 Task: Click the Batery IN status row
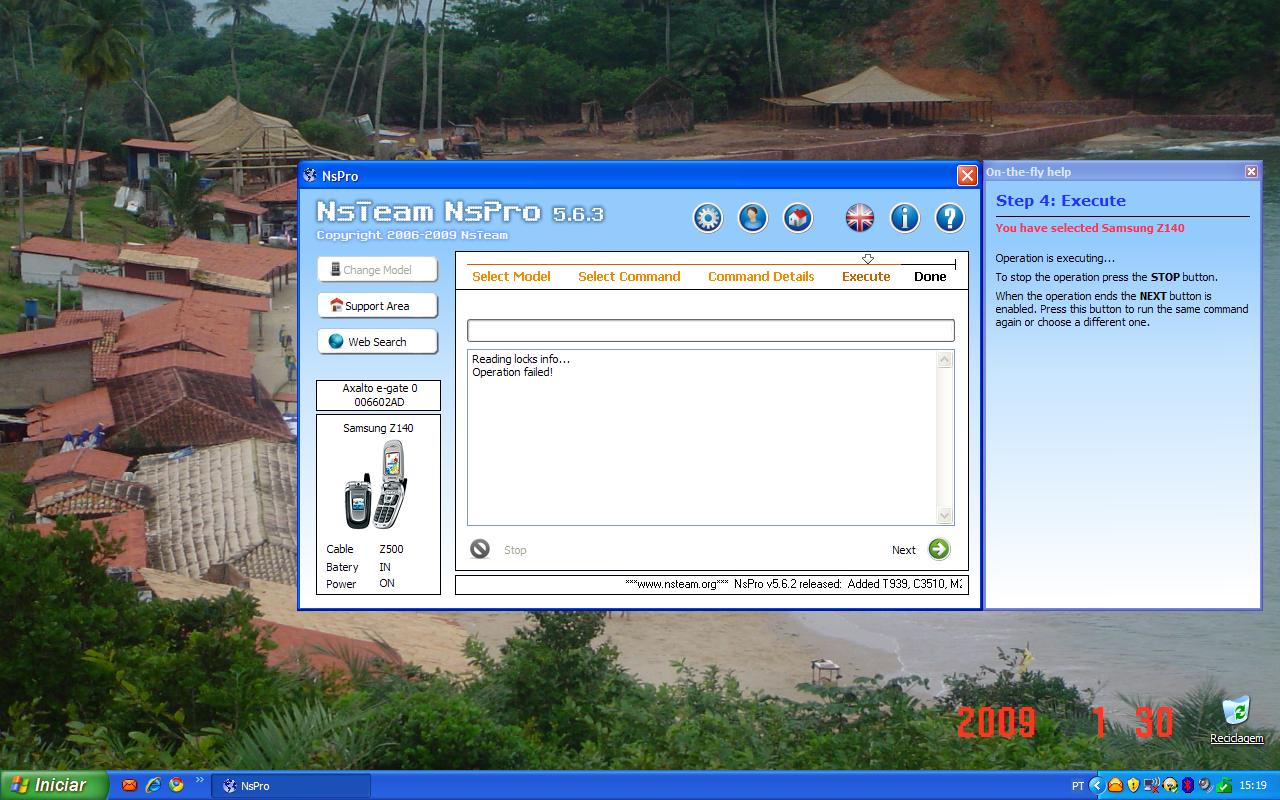coord(359,567)
